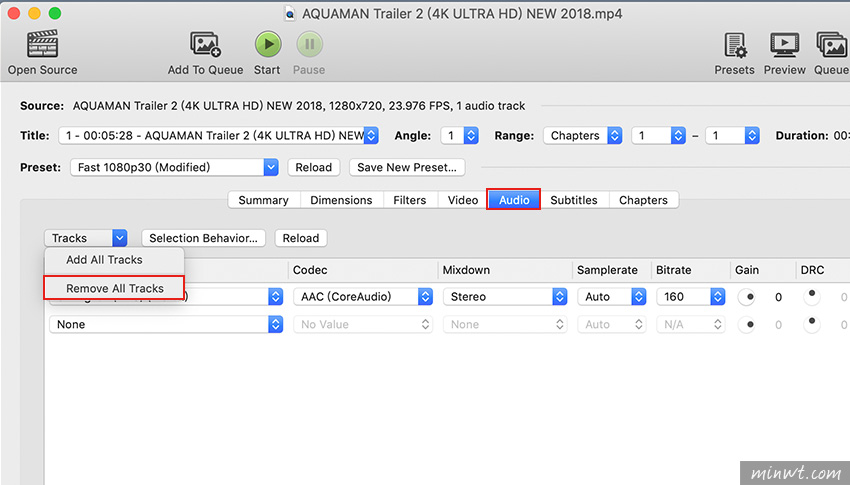Open the Preset Fast 1080p30 dropdown

[174, 167]
